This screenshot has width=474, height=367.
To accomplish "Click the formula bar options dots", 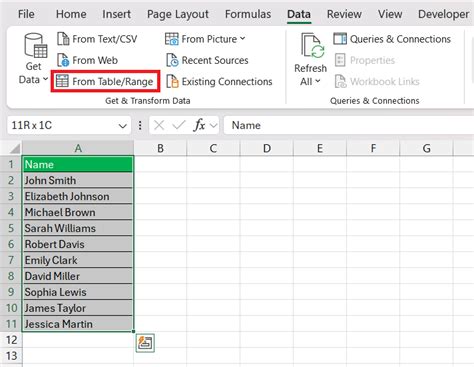I will coord(140,125).
